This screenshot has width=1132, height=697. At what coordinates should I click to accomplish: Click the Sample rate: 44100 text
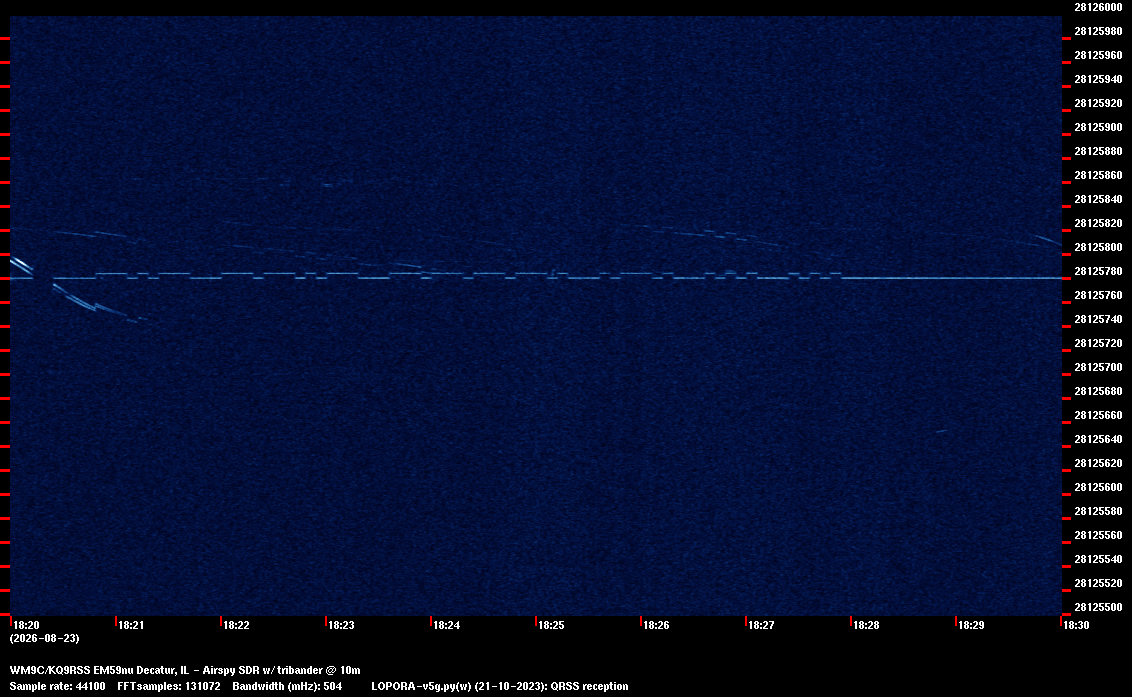click(x=57, y=686)
